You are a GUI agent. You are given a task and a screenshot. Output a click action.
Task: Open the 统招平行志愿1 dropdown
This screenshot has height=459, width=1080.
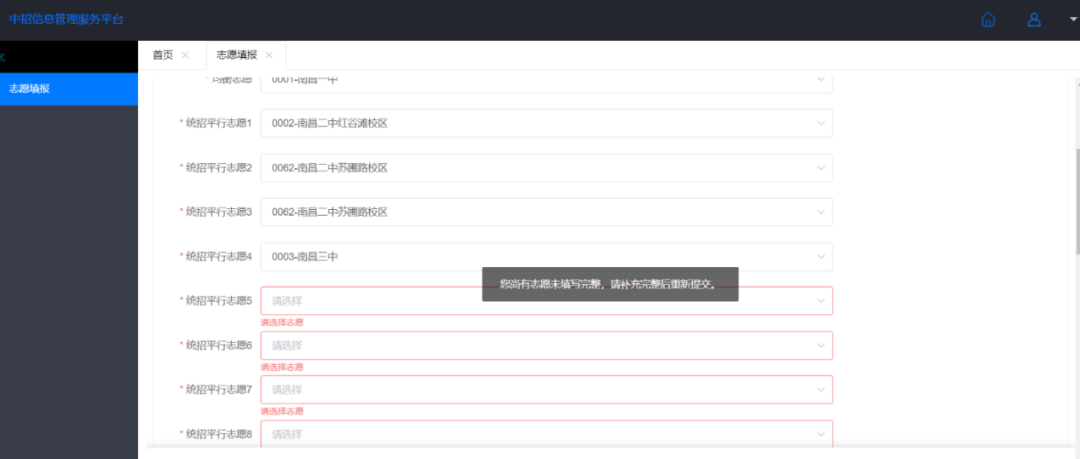(x=546, y=123)
